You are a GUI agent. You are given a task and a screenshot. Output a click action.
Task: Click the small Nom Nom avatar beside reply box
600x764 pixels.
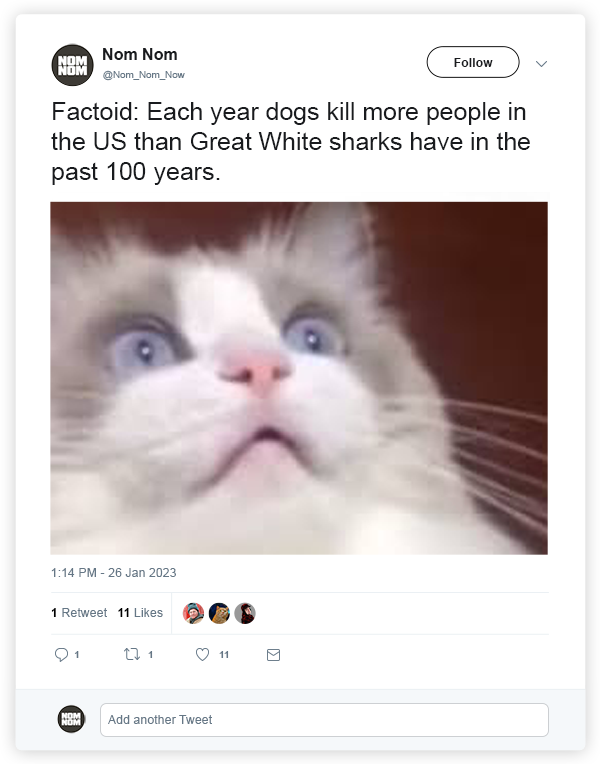coord(71,719)
